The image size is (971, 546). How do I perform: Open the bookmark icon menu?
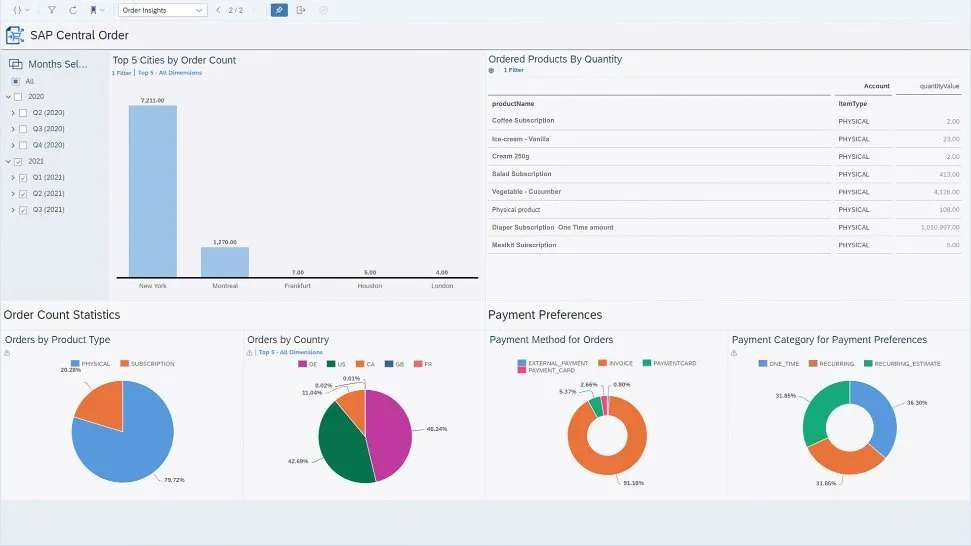pos(95,10)
